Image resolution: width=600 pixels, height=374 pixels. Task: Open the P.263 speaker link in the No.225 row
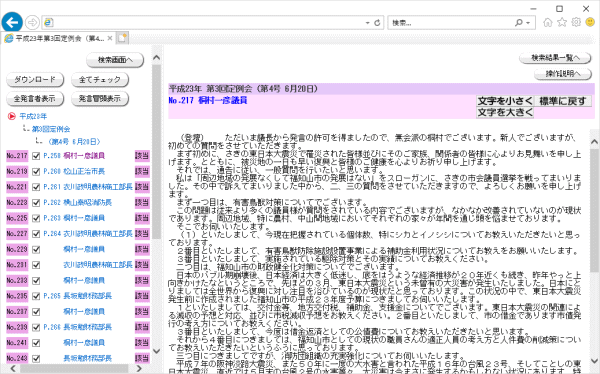(x=74, y=218)
